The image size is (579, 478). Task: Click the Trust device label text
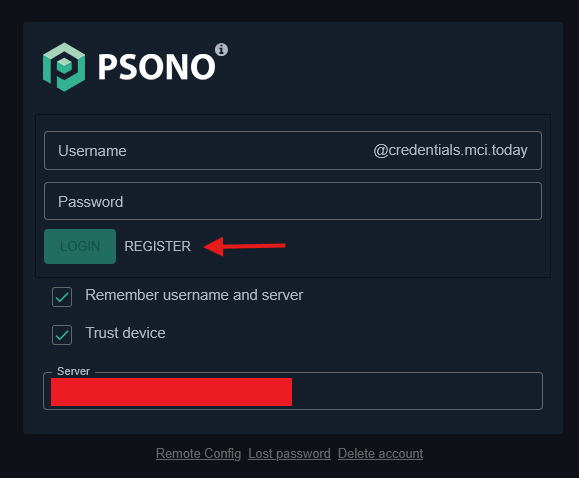tap(125, 333)
